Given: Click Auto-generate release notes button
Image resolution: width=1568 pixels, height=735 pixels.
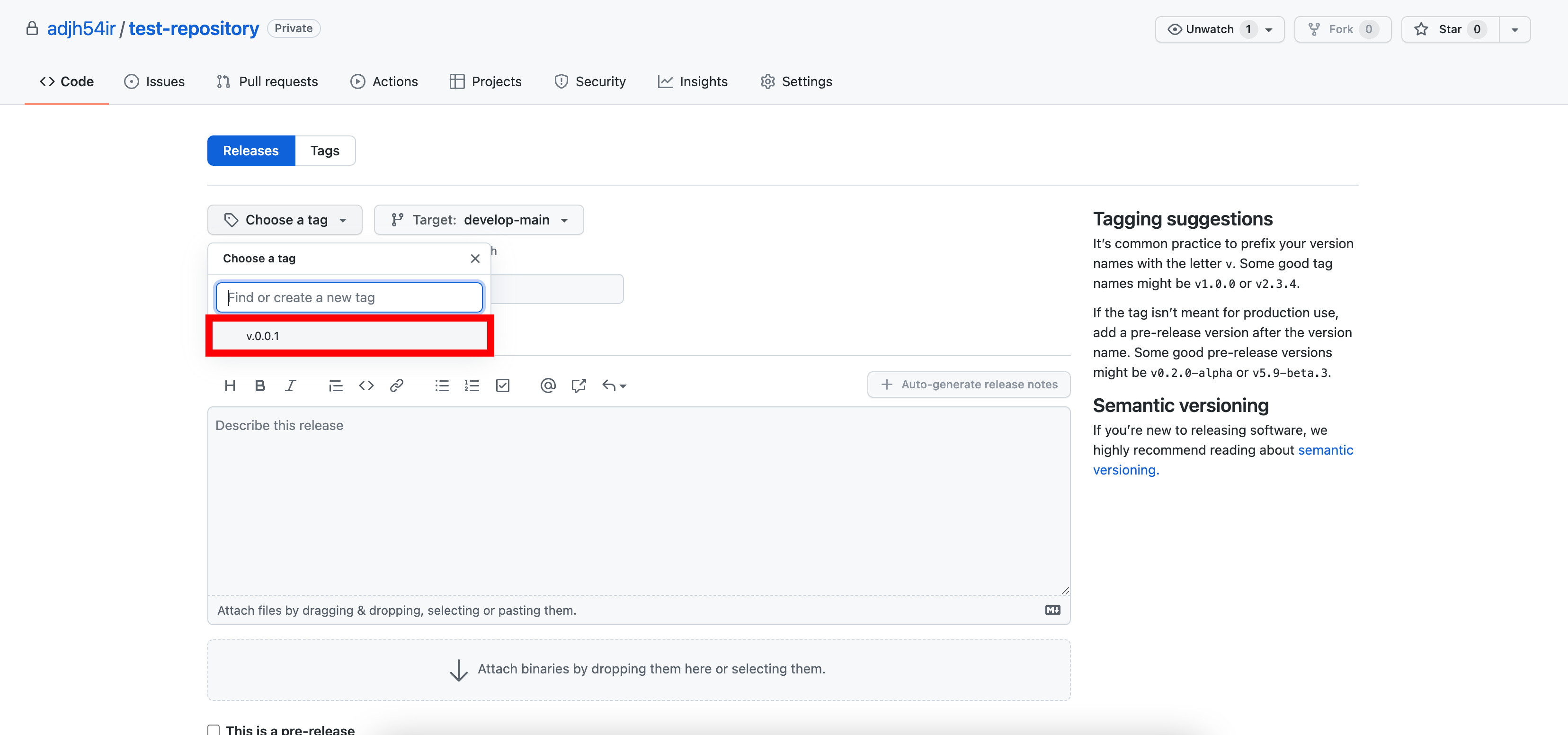Looking at the screenshot, I should click(969, 384).
